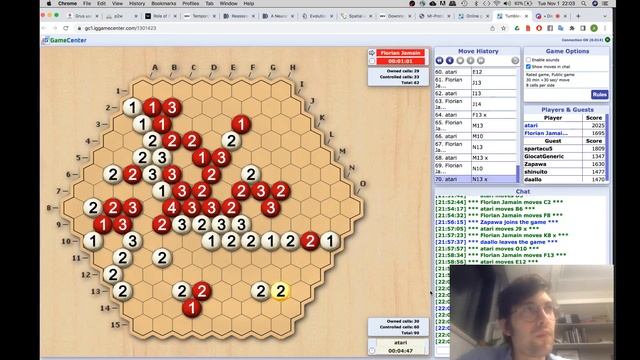The height and width of the screenshot is (360, 640).
Task: Click Players & Guests scrollbar
Action: pyautogui.click(x=607, y=147)
